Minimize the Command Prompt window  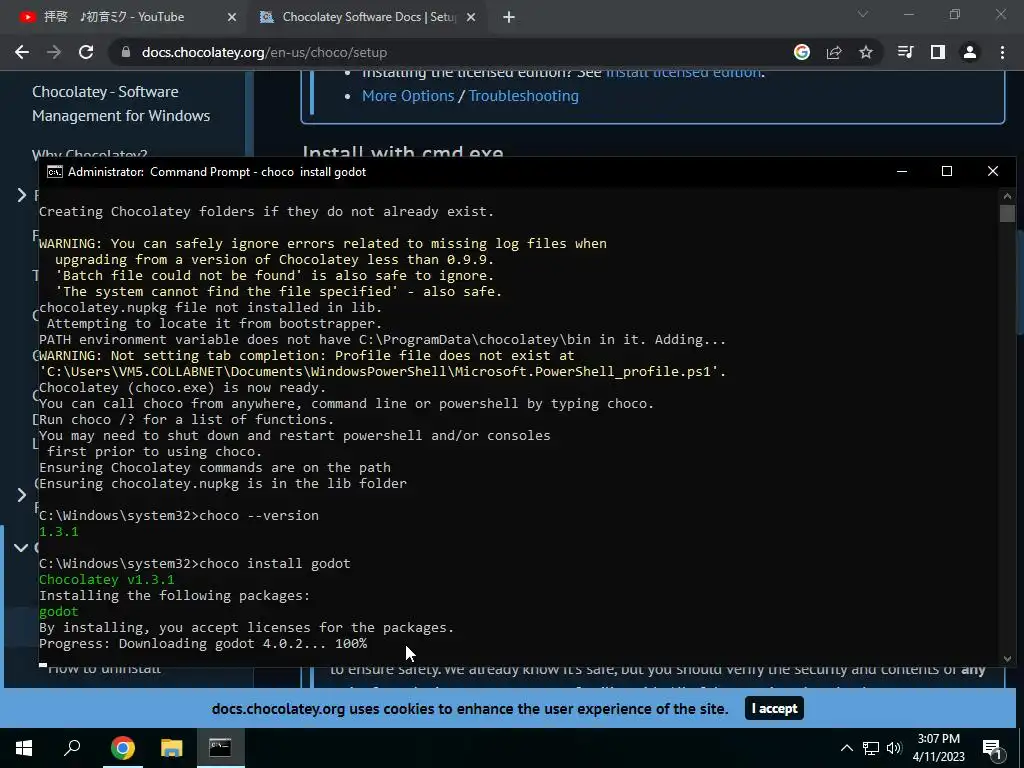(x=902, y=171)
